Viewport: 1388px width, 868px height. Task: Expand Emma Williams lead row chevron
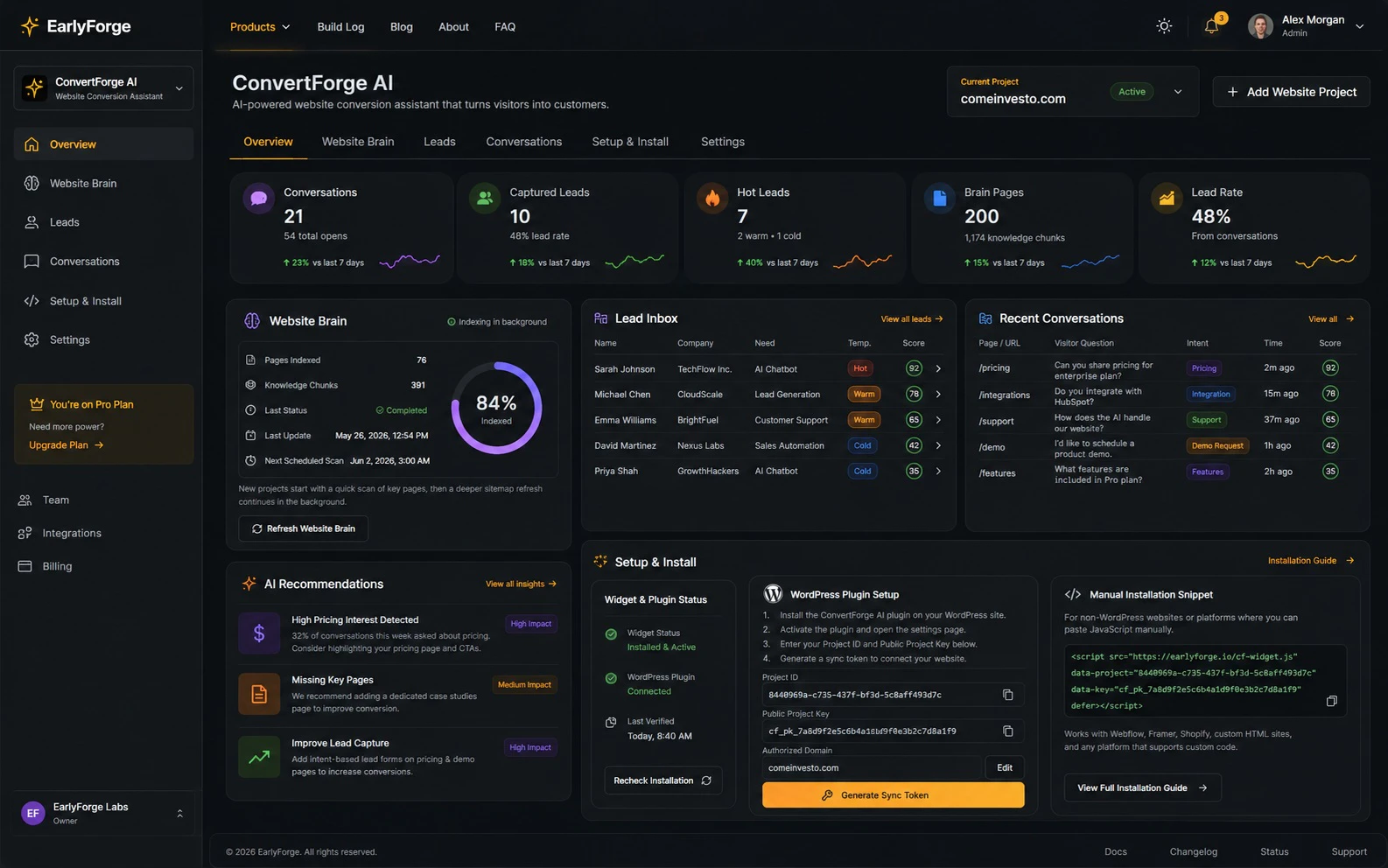pyautogui.click(x=938, y=420)
